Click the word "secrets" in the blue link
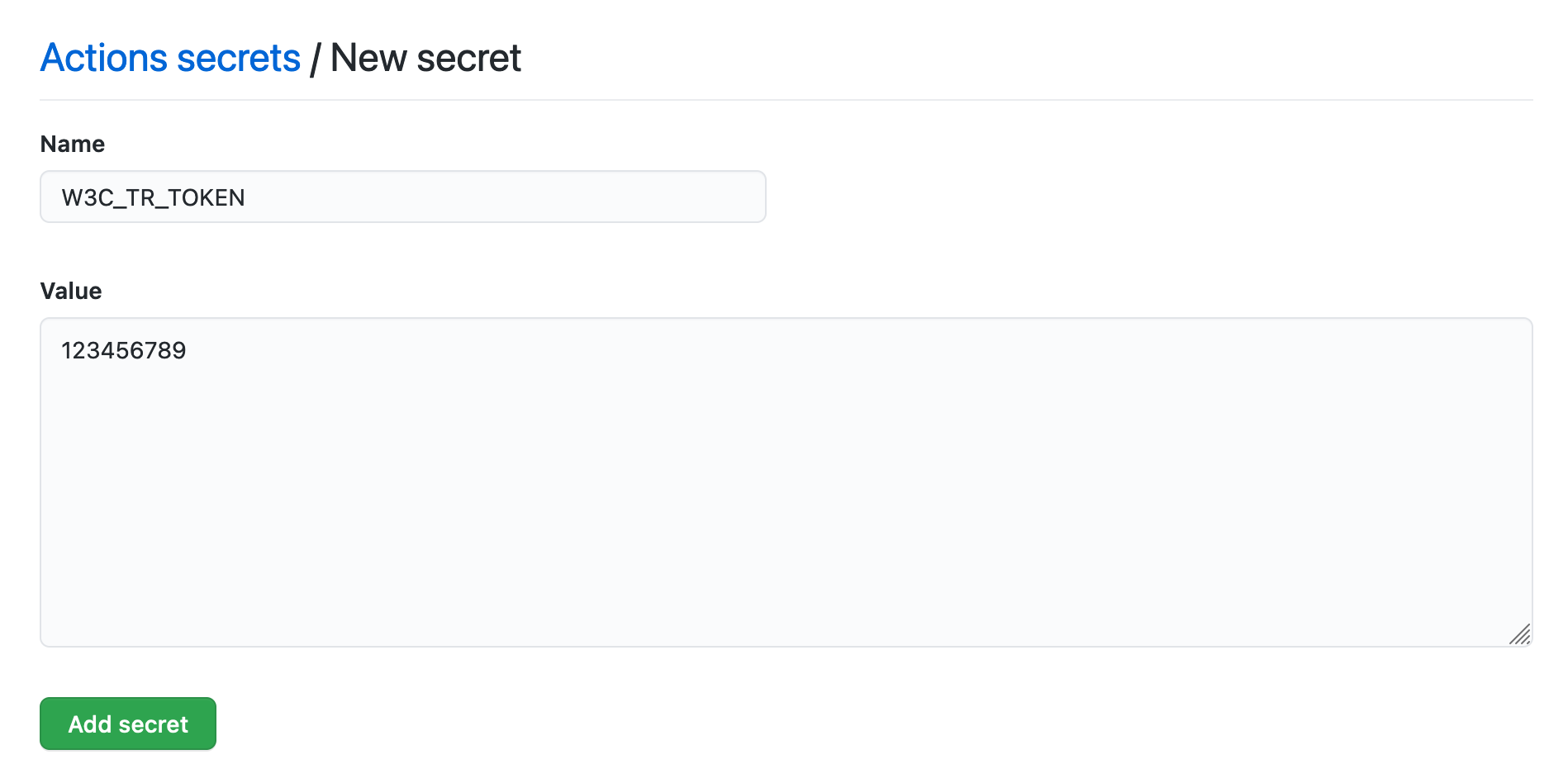Screen dimensions: 1568x783 point(238,59)
